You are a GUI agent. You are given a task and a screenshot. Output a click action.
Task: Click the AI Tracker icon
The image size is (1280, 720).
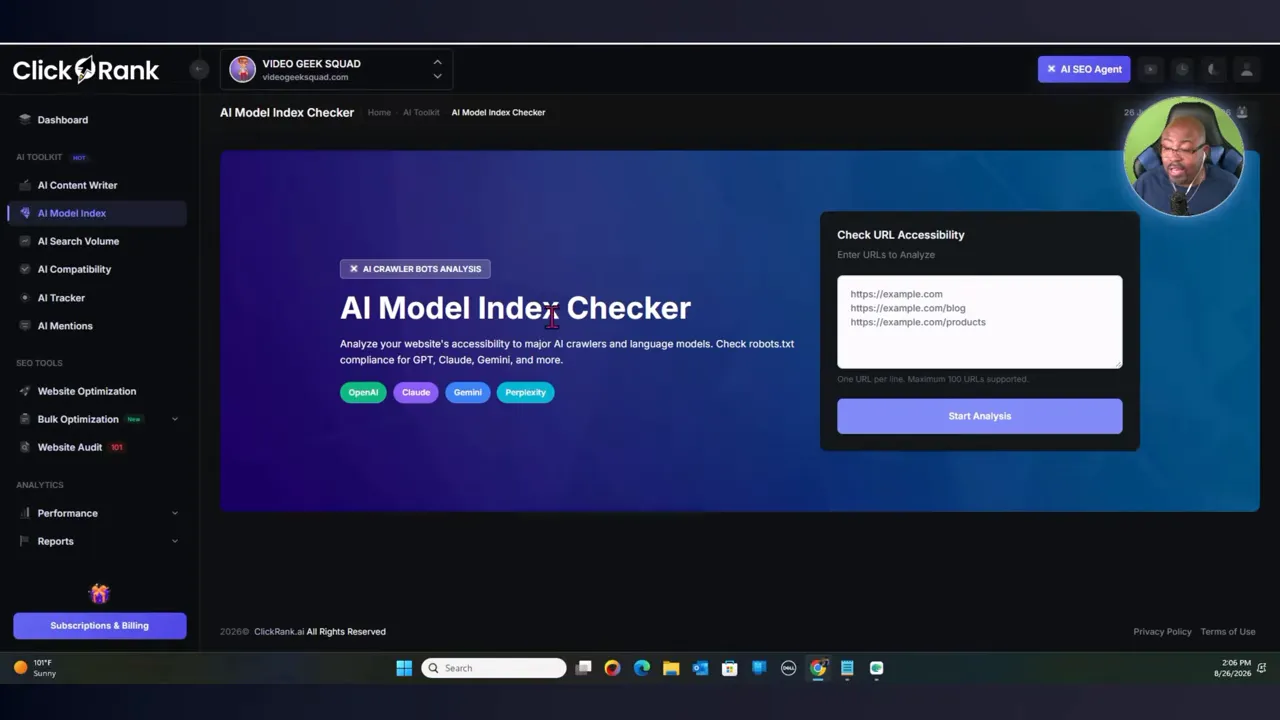click(25, 298)
